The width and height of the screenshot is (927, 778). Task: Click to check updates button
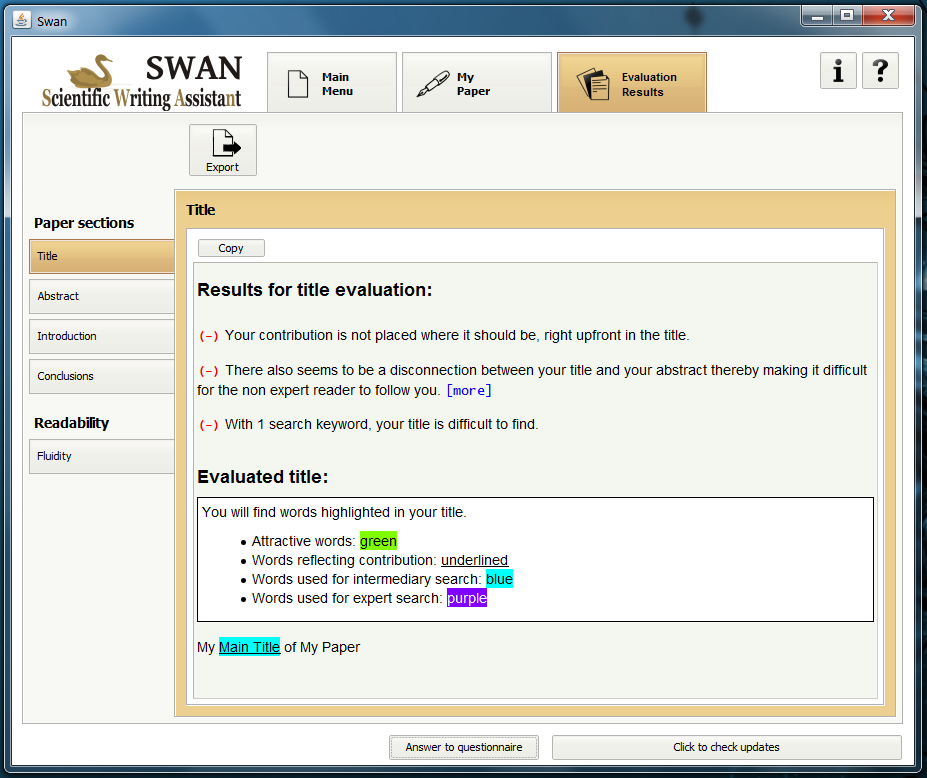pyautogui.click(x=727, y=747)
